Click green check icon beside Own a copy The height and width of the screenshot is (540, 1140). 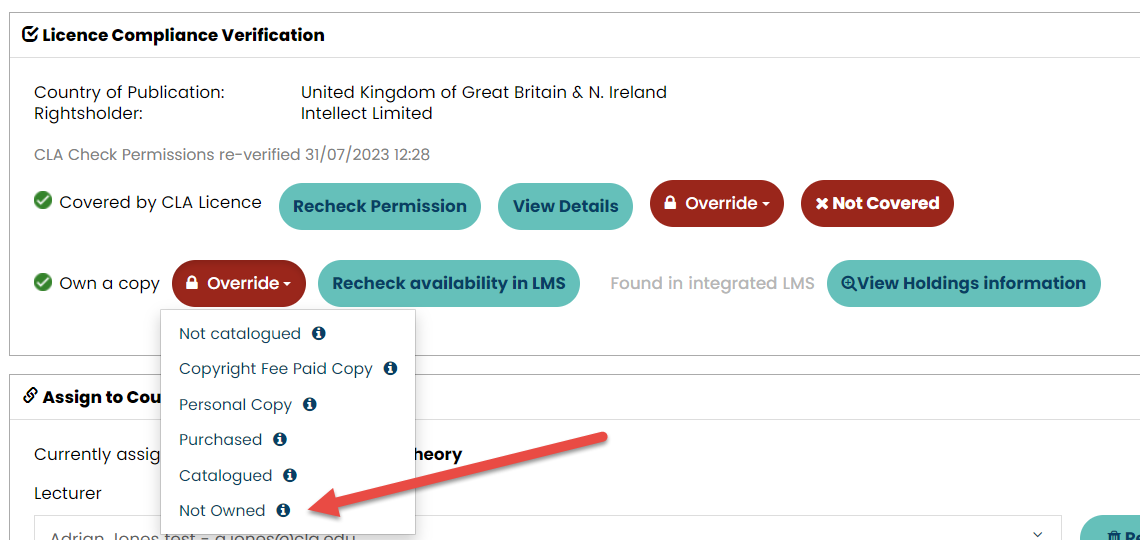(x=43, y=282)
